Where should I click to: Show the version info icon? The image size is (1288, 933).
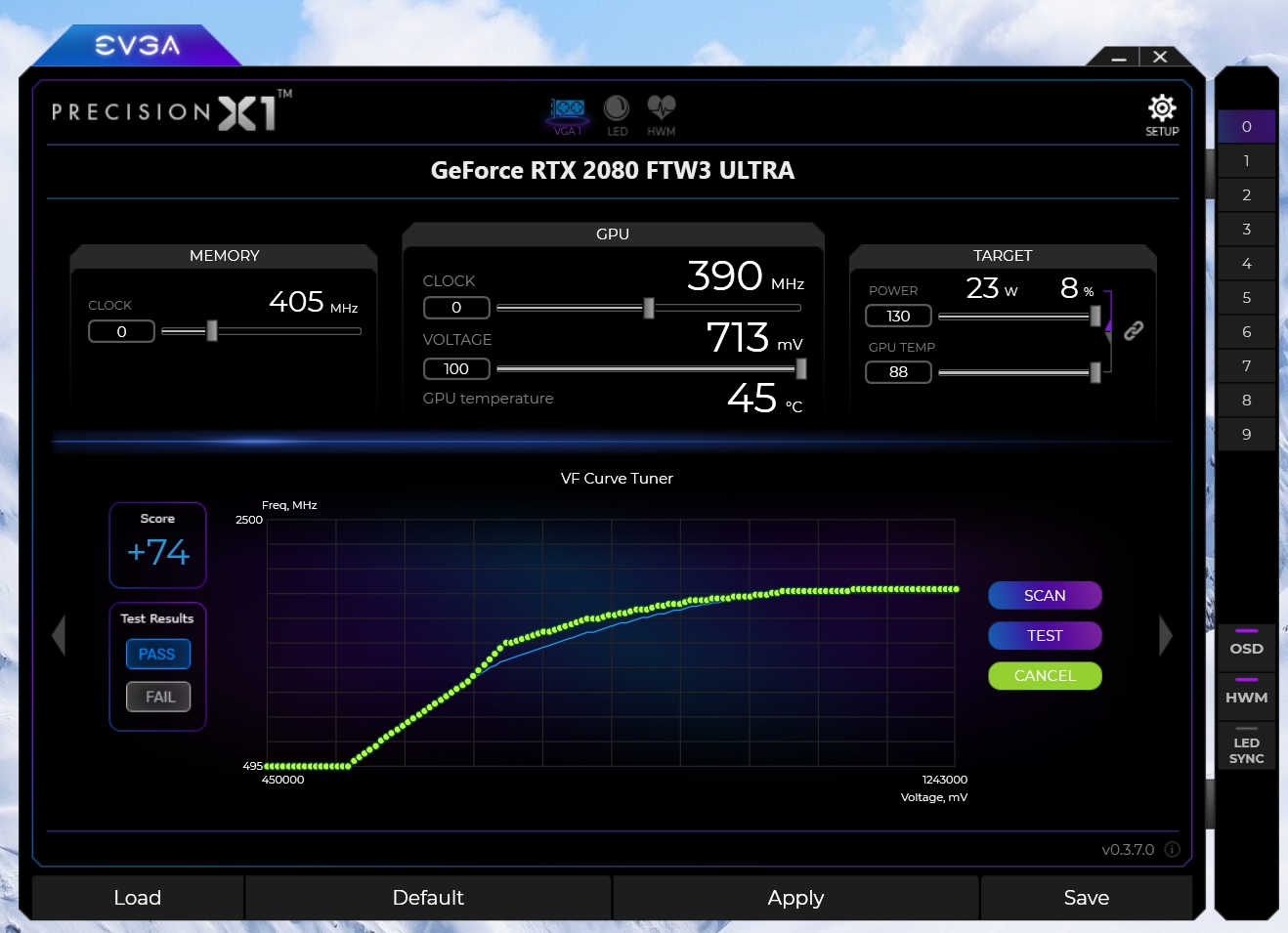pyautogui.click(x=1172, y=850)
